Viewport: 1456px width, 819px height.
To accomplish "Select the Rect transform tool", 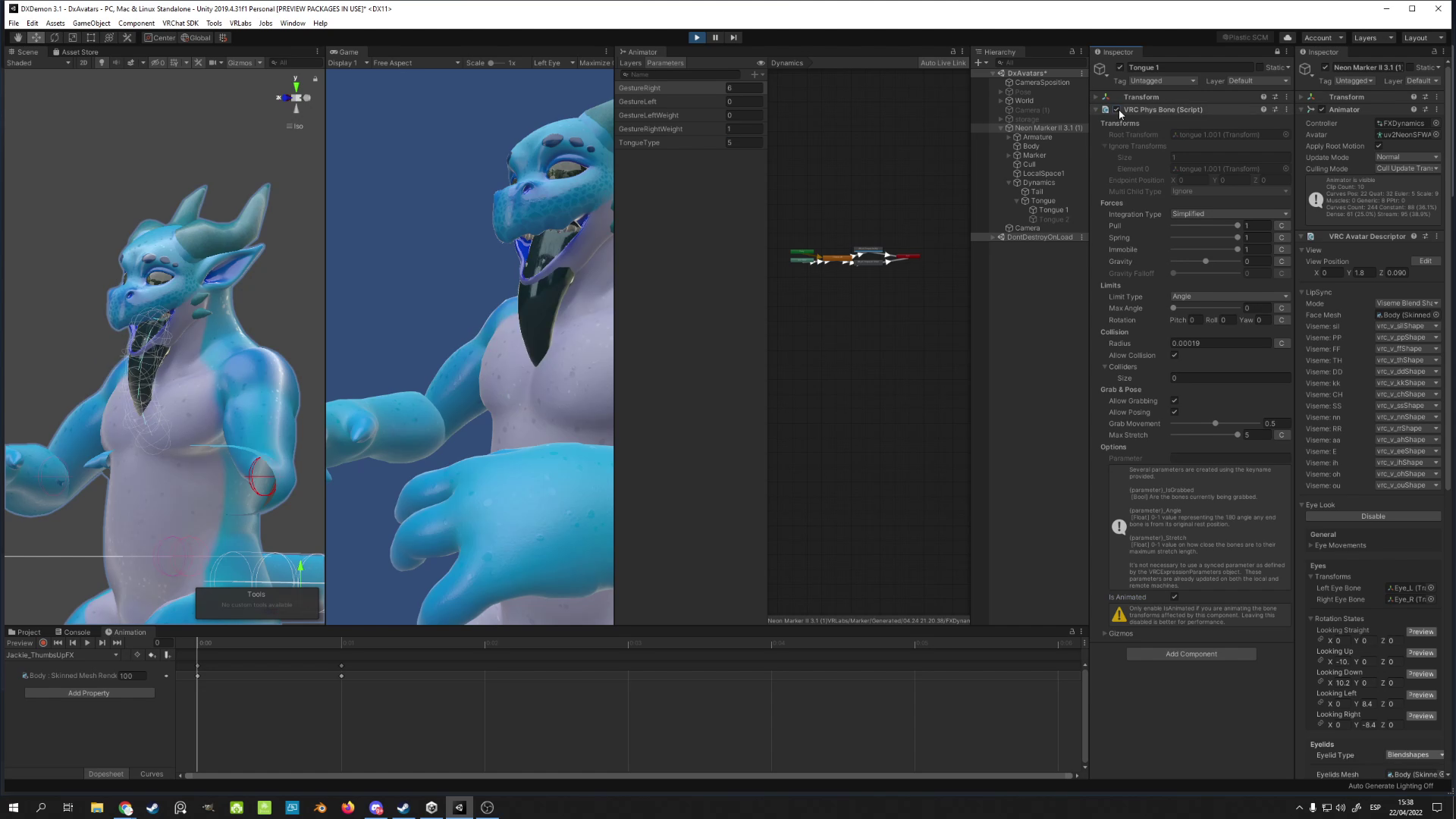I will (90, 37).
